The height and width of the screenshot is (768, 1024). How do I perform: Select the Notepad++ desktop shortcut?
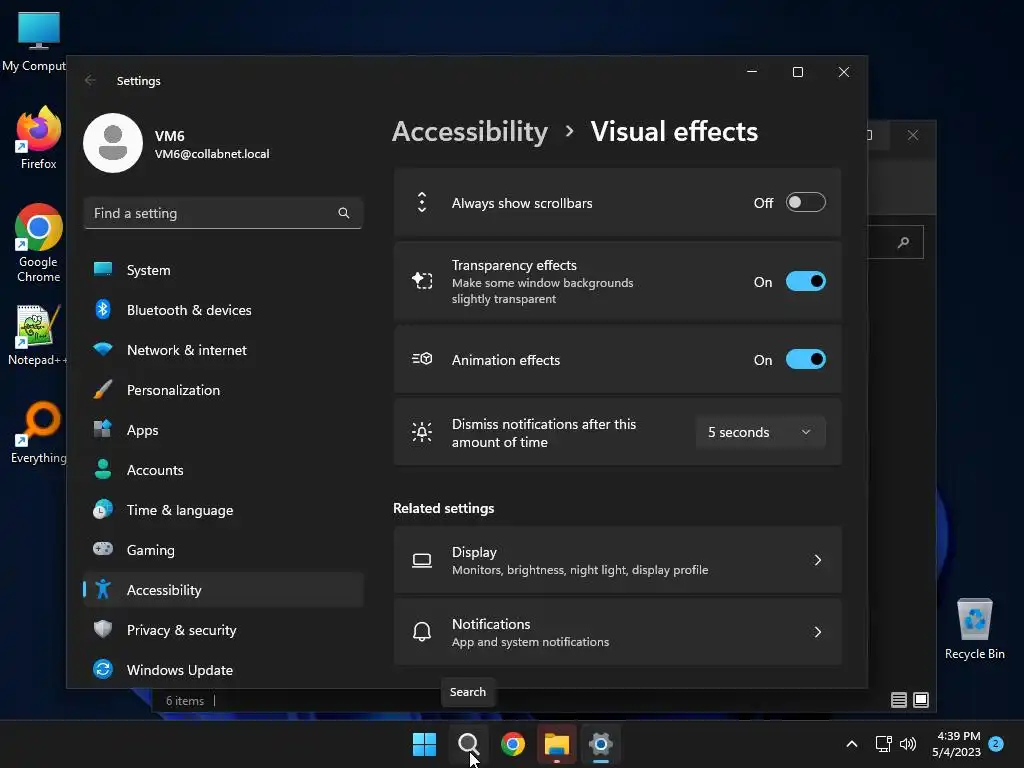[x=37, y=335]
